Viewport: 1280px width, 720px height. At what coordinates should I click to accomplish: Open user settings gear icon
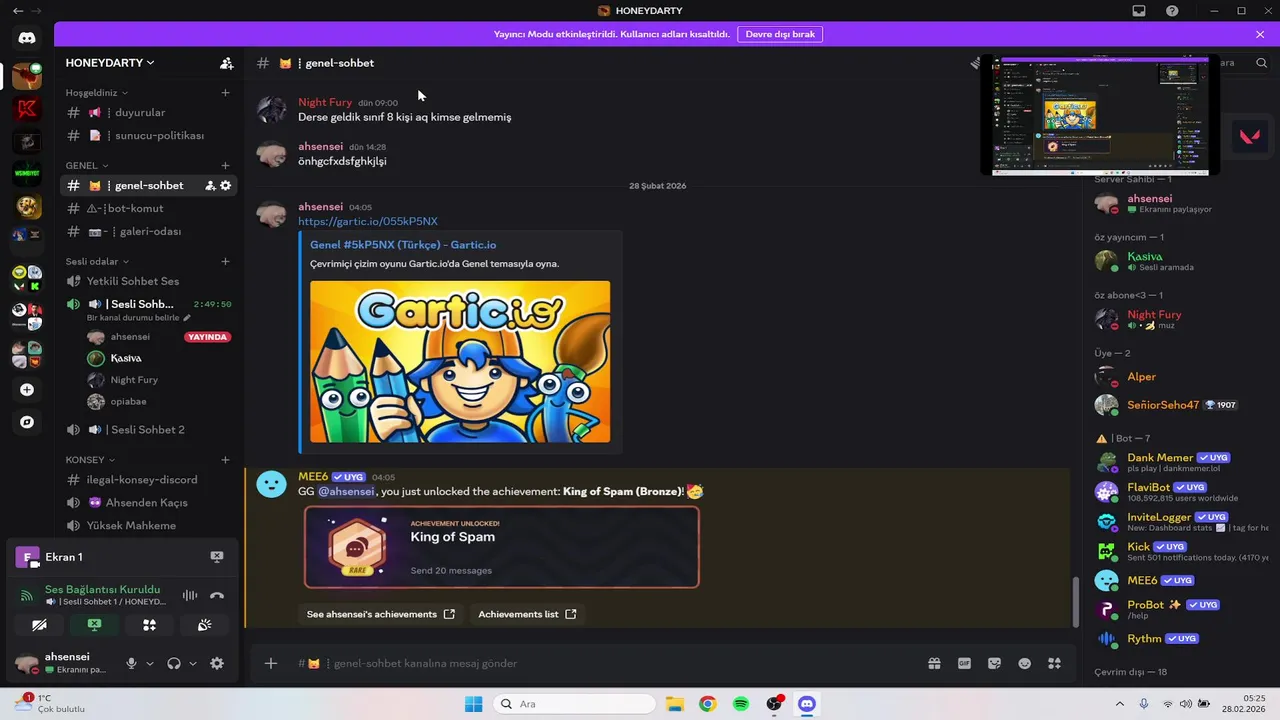pyautogui.click(x=217, y=663)
